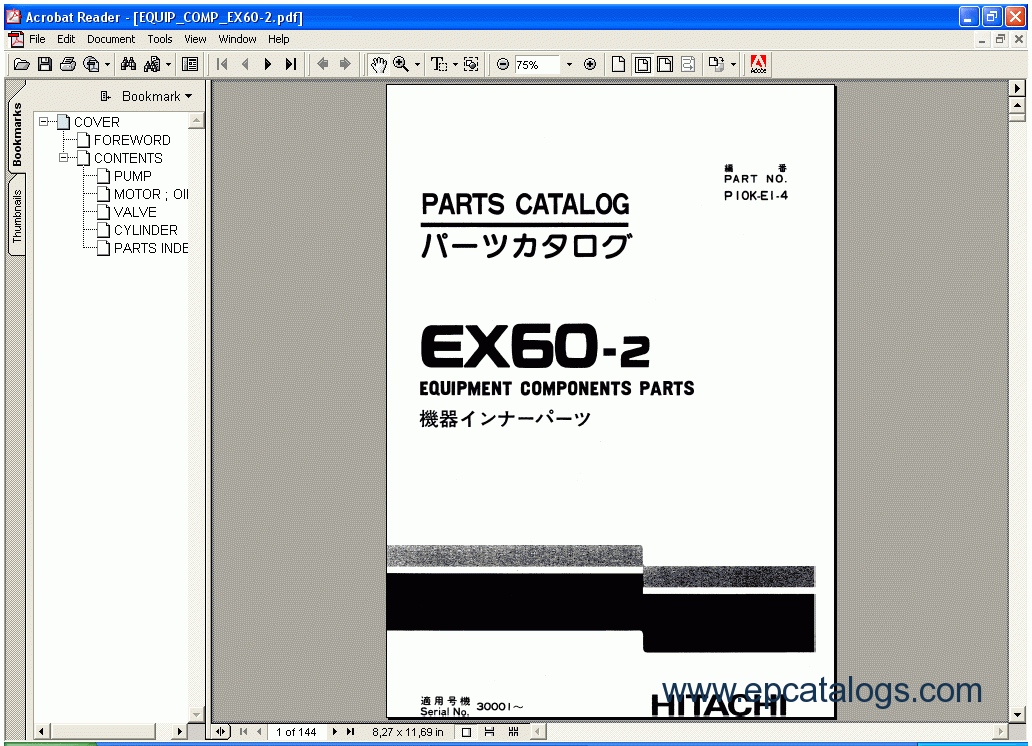Open the File menu

[x=37, y=40]
